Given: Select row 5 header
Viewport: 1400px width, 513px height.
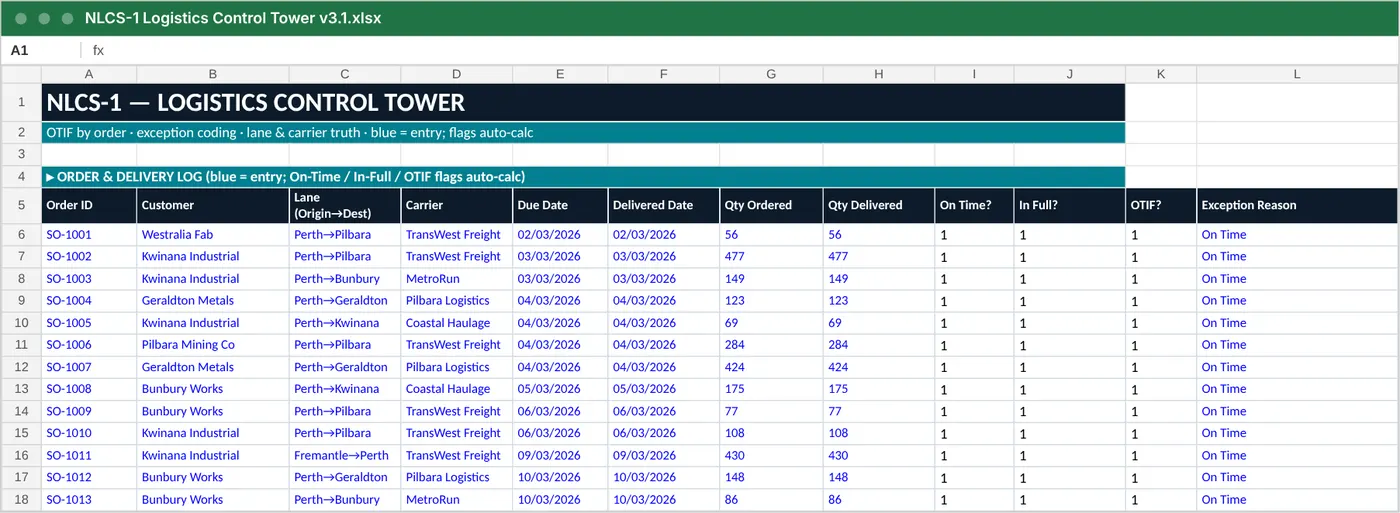Looking at the screenshot, I should point(21,205).
